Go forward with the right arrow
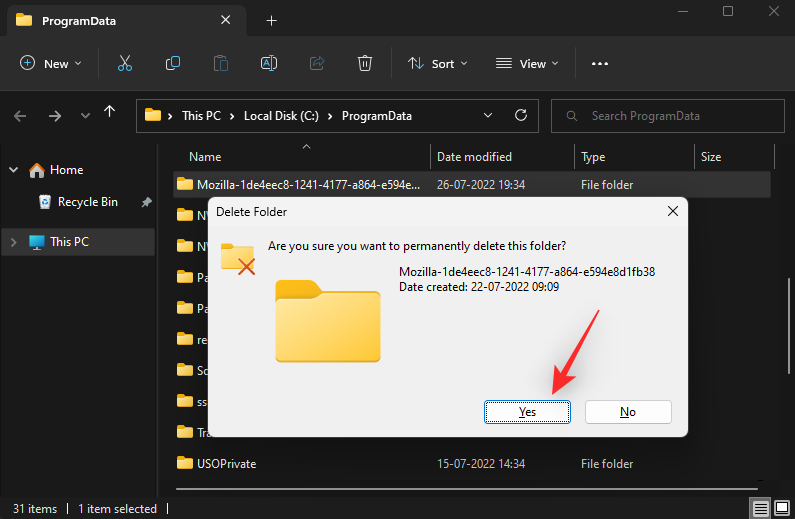795x519 pixels. click(x=55, y=116)
